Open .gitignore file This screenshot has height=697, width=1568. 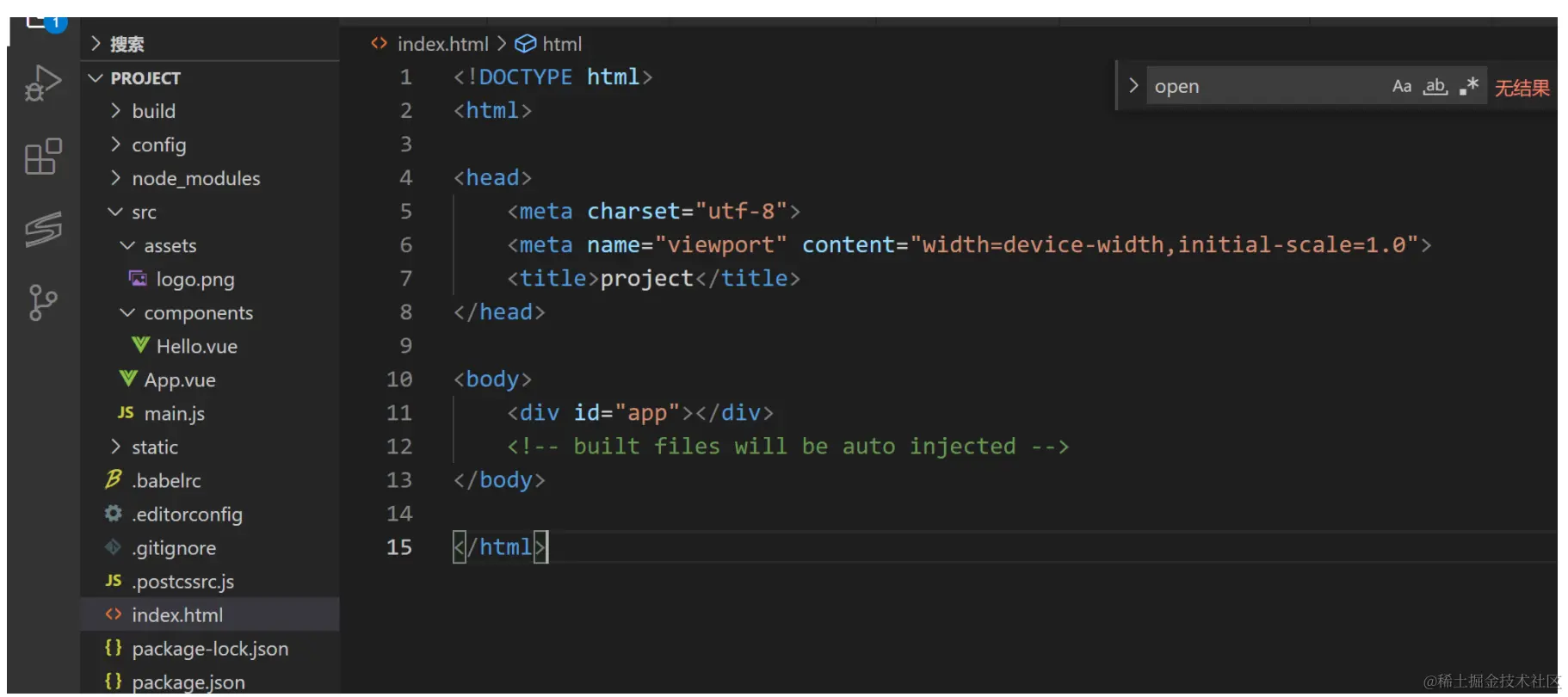click(174, 547)
